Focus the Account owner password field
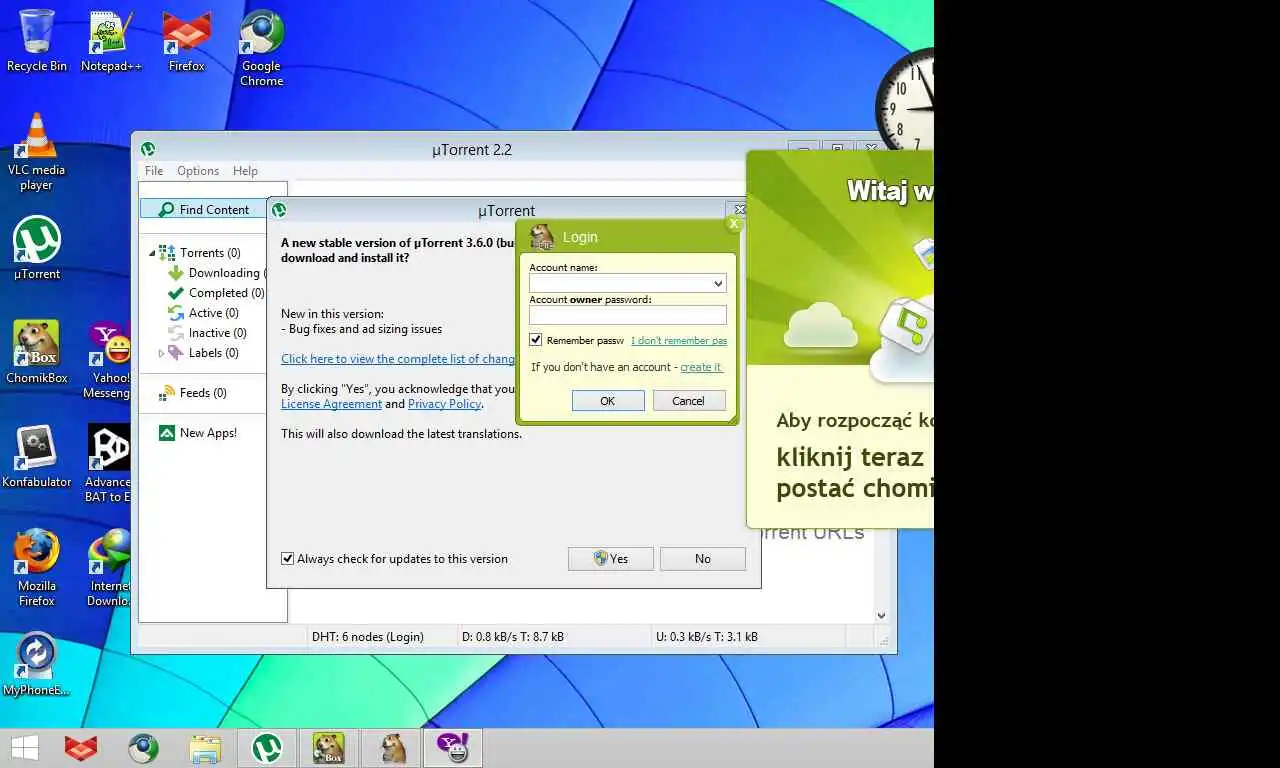This screenshot has width=1280, height=768. [x=628, y=316]
